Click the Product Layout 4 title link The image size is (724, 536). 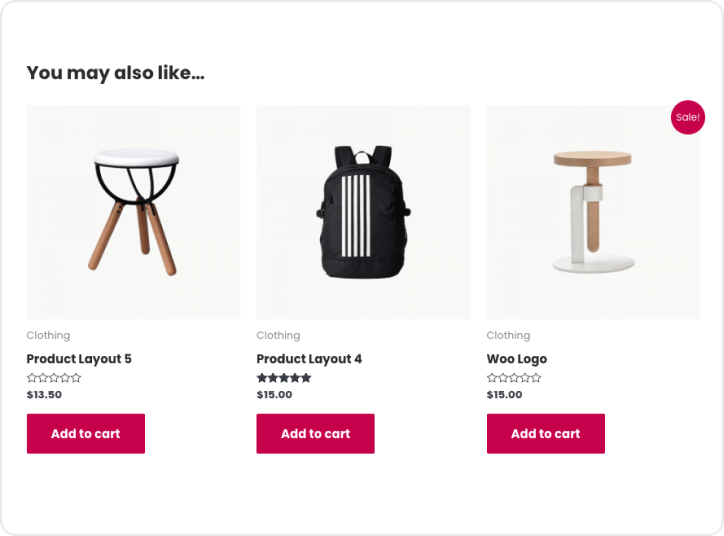coord(309,359)
